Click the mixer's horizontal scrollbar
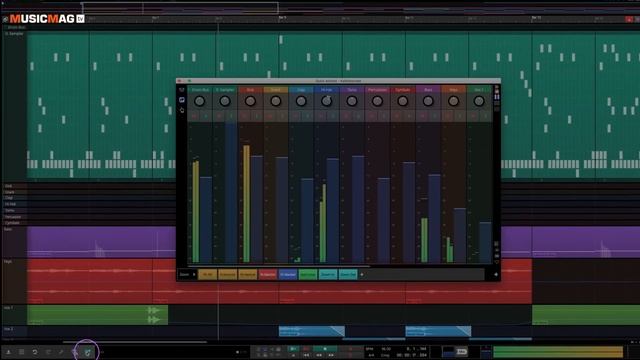The width and height of the screenshot is (640, 360). tap(278, 266)
